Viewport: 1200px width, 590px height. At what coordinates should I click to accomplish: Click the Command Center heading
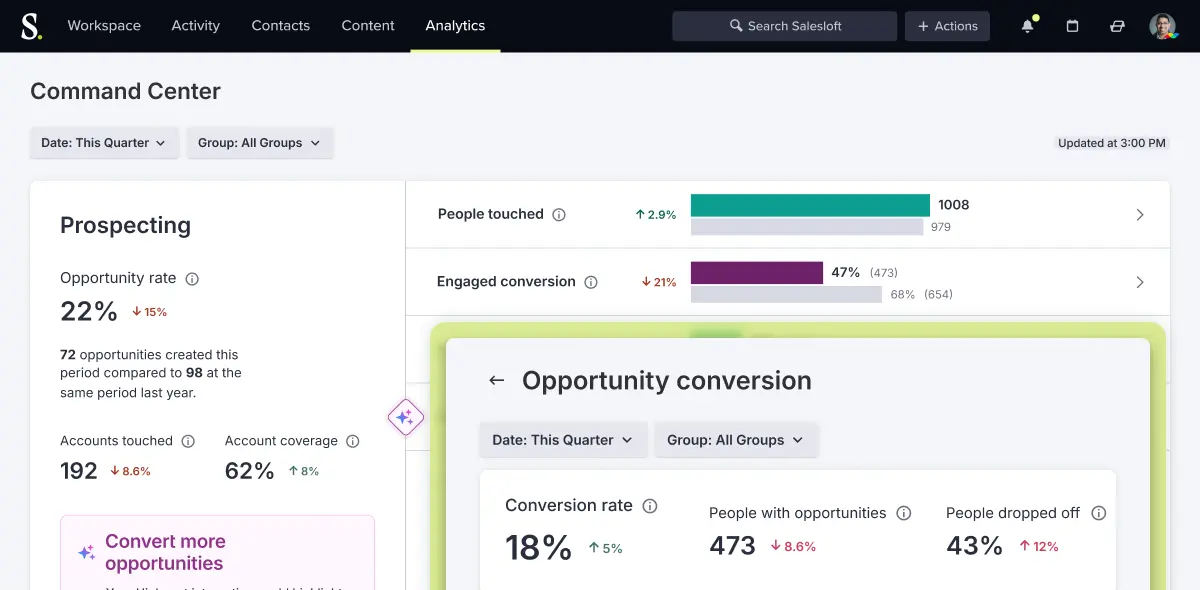pos(125,91)
